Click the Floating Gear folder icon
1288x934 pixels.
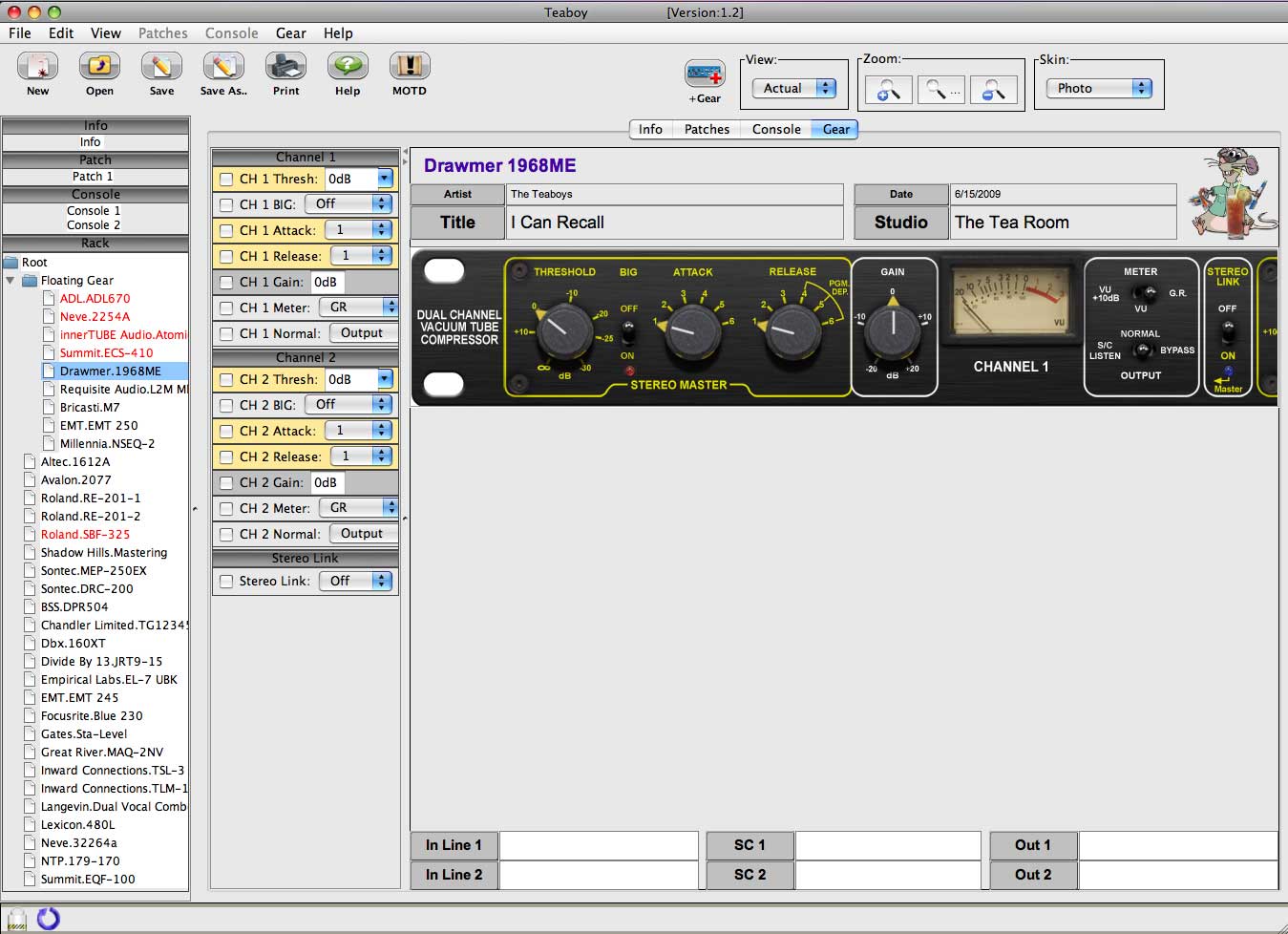pos(30,281)
